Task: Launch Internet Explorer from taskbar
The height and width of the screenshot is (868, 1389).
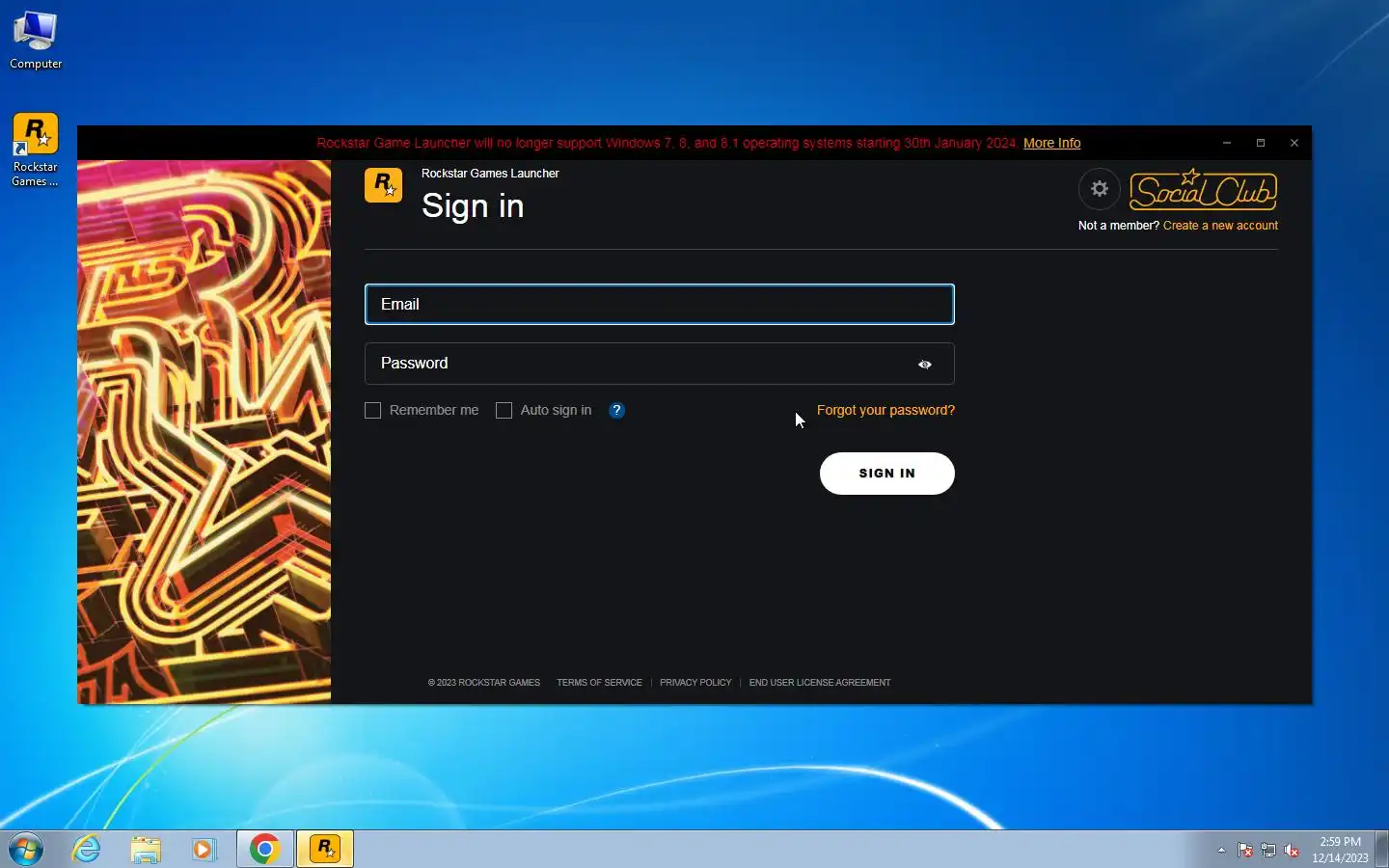Action: point(87,849)
